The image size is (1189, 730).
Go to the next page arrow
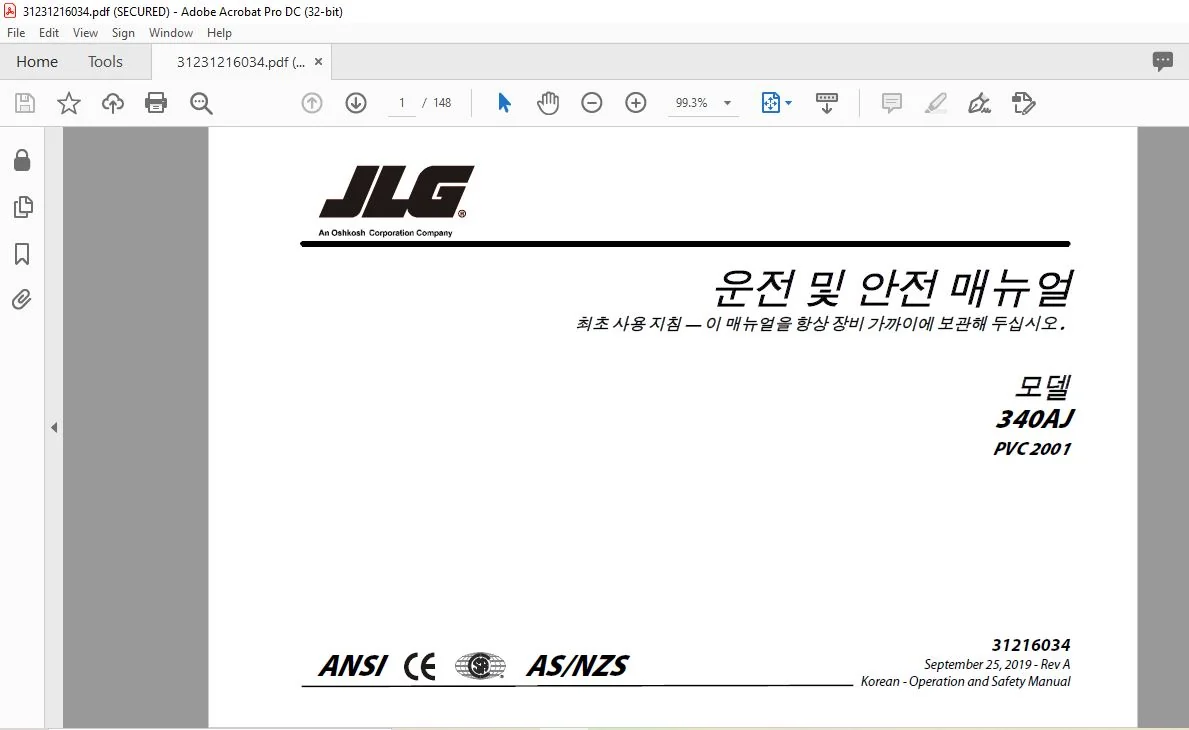click(356, 103)
